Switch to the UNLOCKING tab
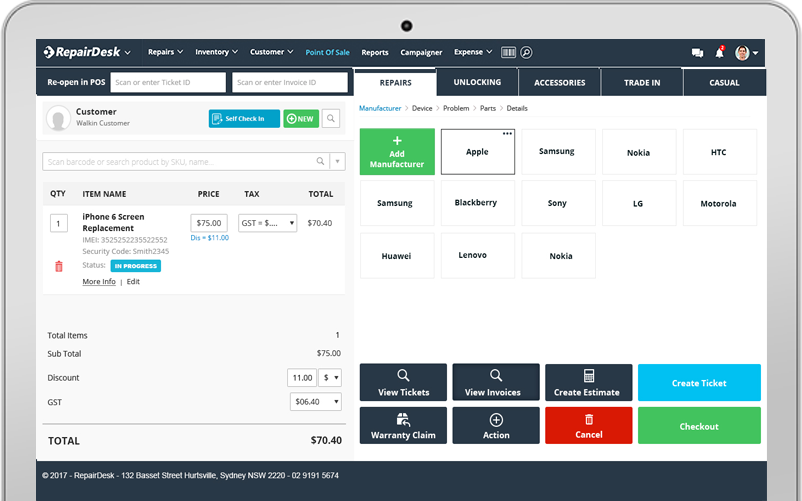Screen dimensions: 802x501 point(477,82)
